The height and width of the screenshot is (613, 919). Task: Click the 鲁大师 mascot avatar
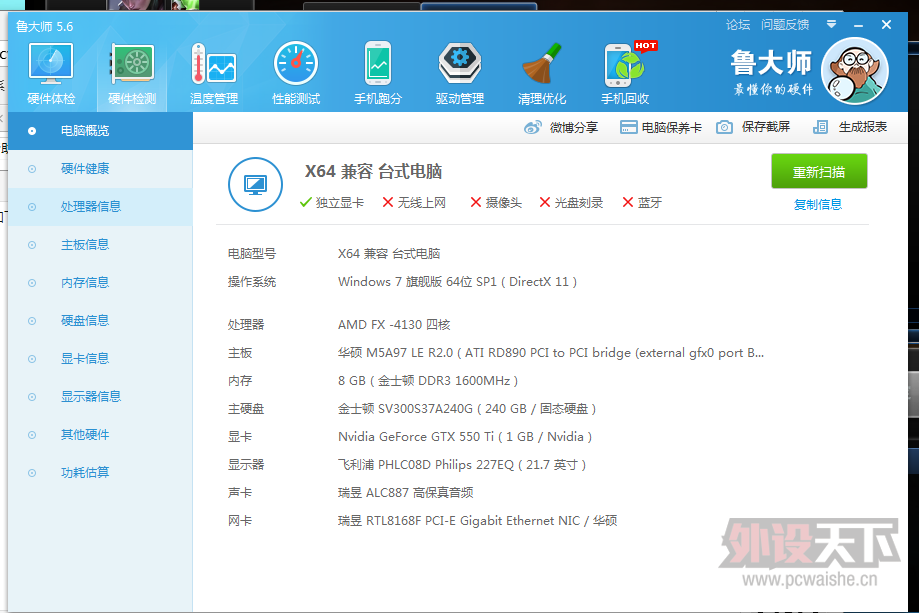tap(855, 71)
